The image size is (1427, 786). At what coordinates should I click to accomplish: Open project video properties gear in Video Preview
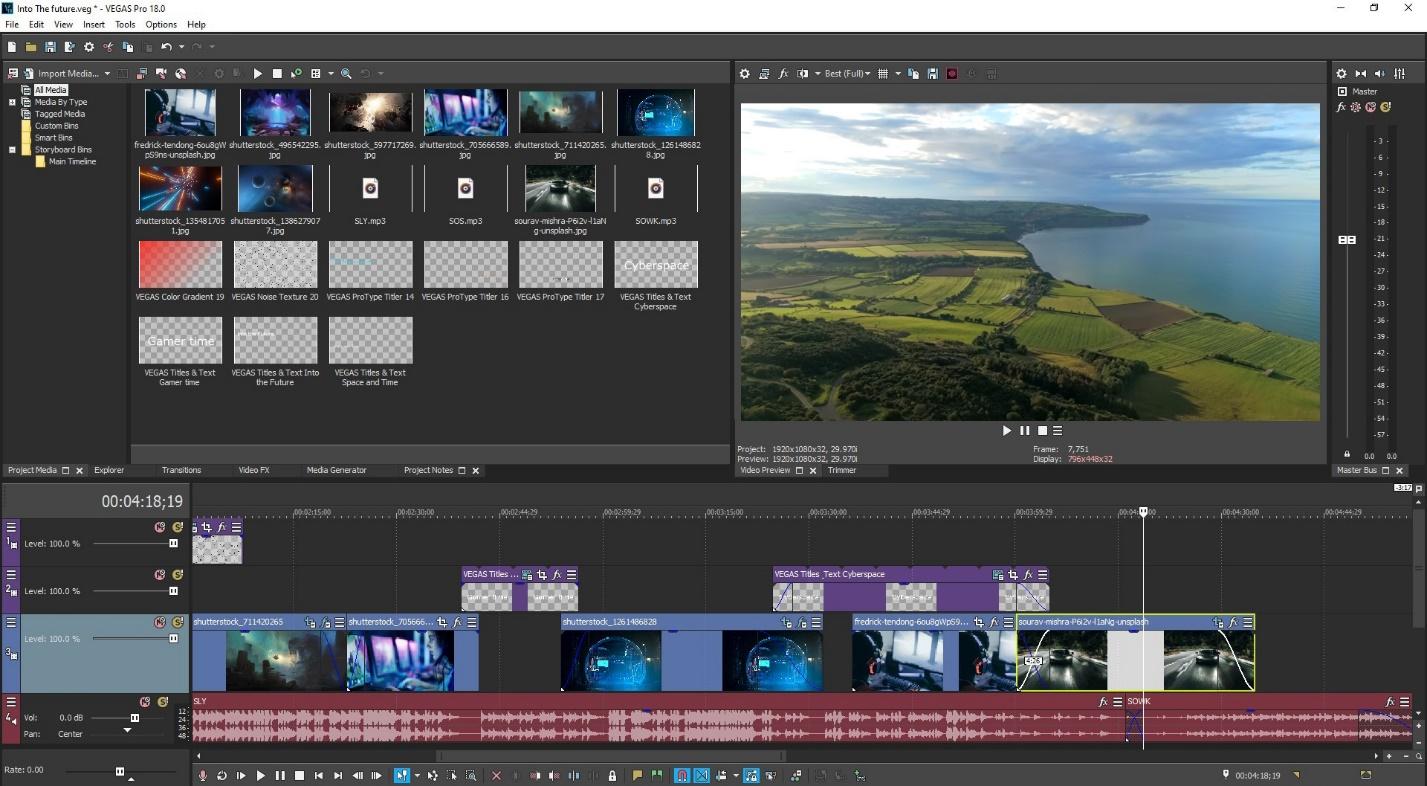pos(745,73)
